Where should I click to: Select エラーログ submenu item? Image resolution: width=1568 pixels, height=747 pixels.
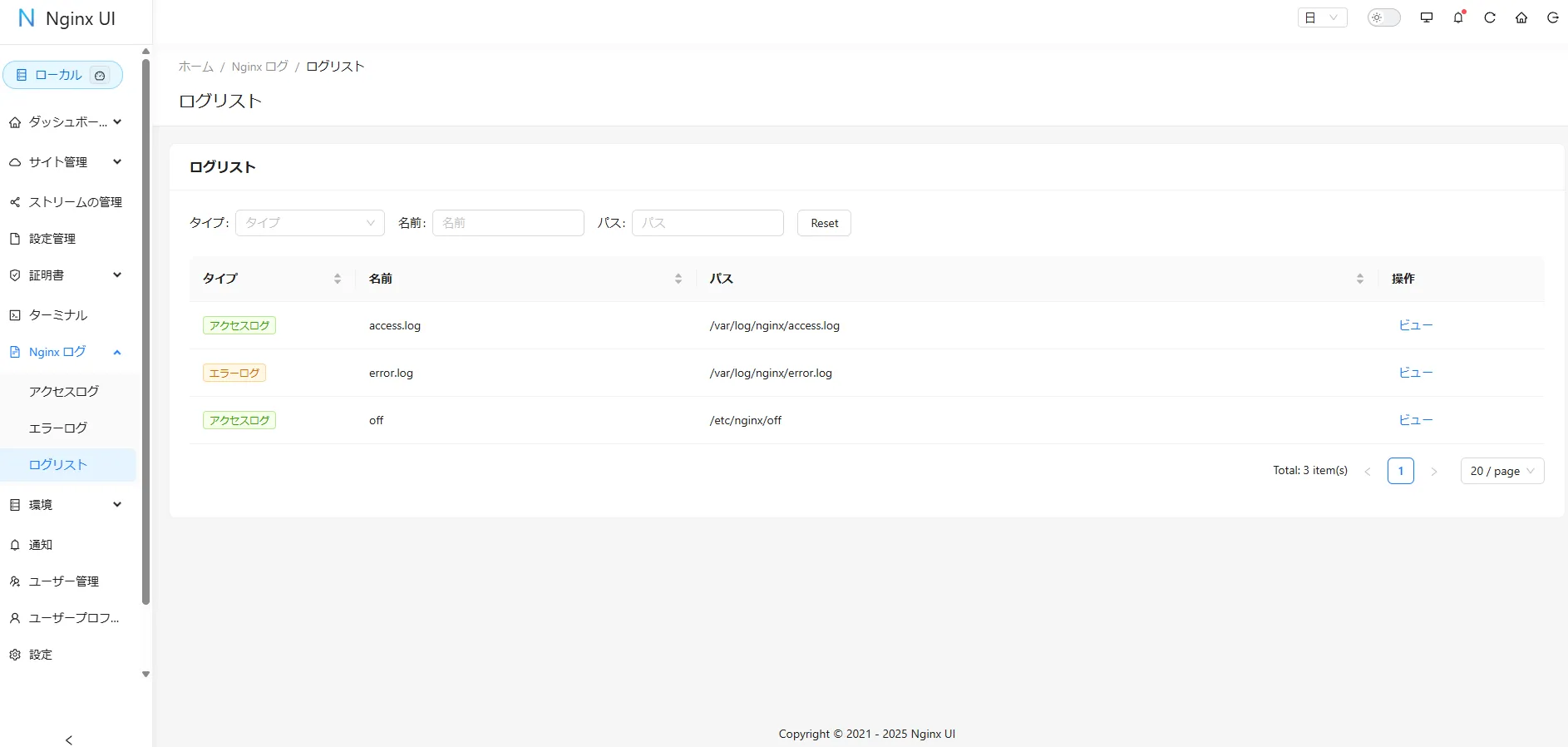68,428
